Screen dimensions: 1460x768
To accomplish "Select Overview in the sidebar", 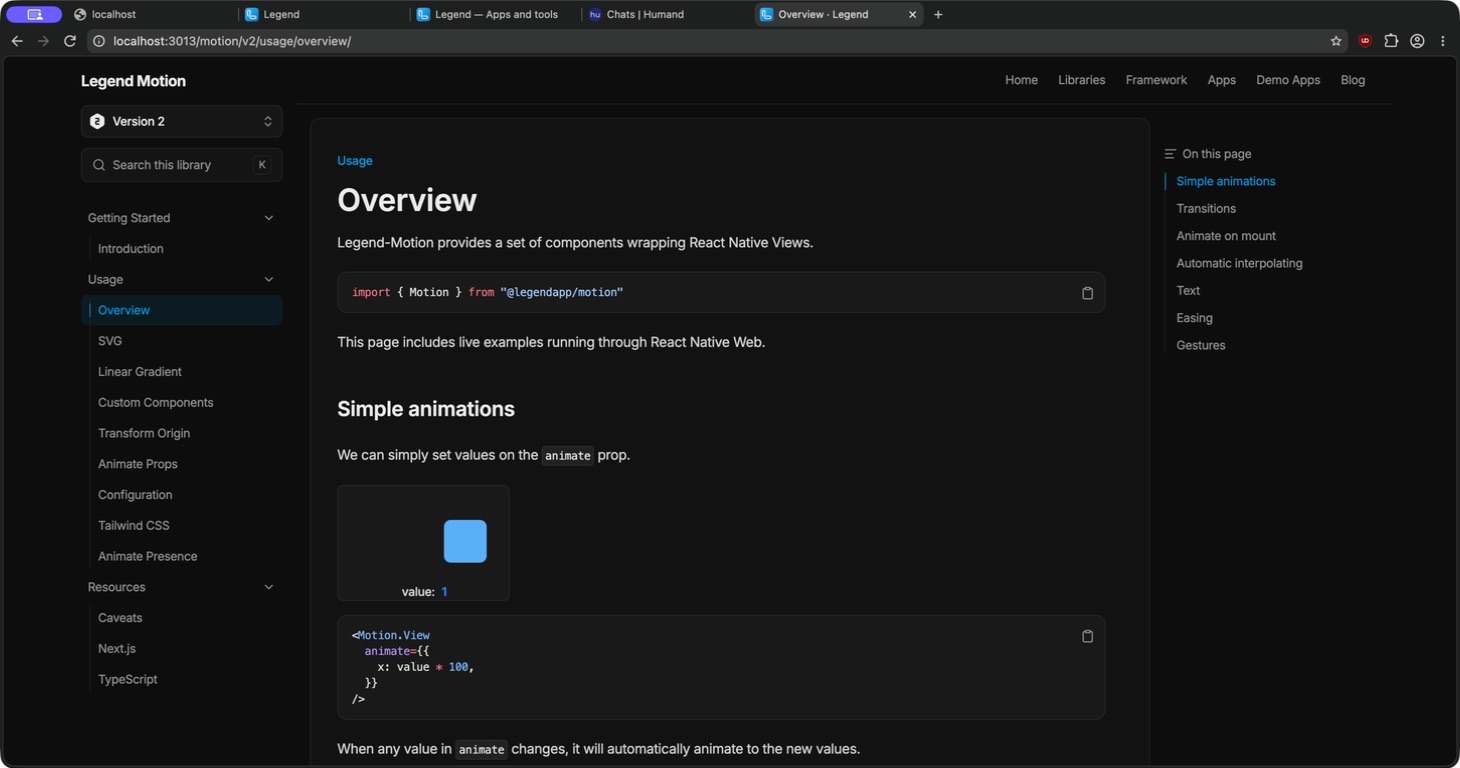I will (x=182, y=310).
